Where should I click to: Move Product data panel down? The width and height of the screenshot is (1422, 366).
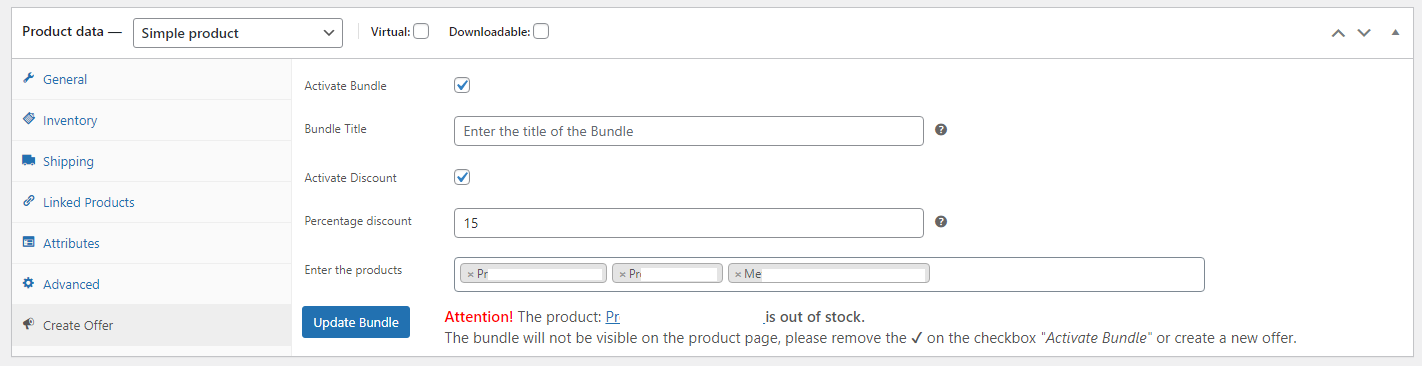click(x=1363, y=33)
